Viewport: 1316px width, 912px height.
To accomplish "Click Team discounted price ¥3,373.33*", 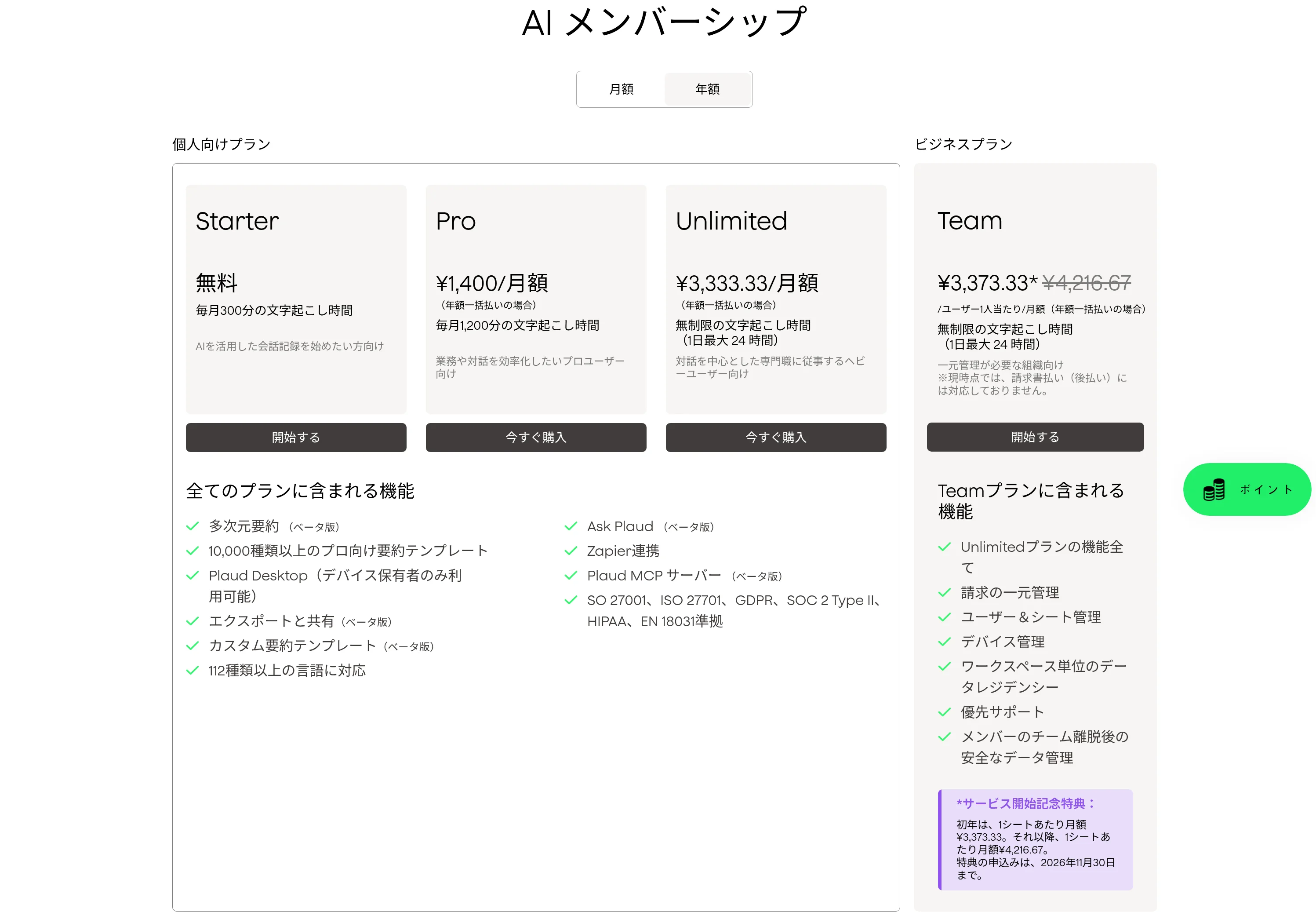I will (988, 283).
